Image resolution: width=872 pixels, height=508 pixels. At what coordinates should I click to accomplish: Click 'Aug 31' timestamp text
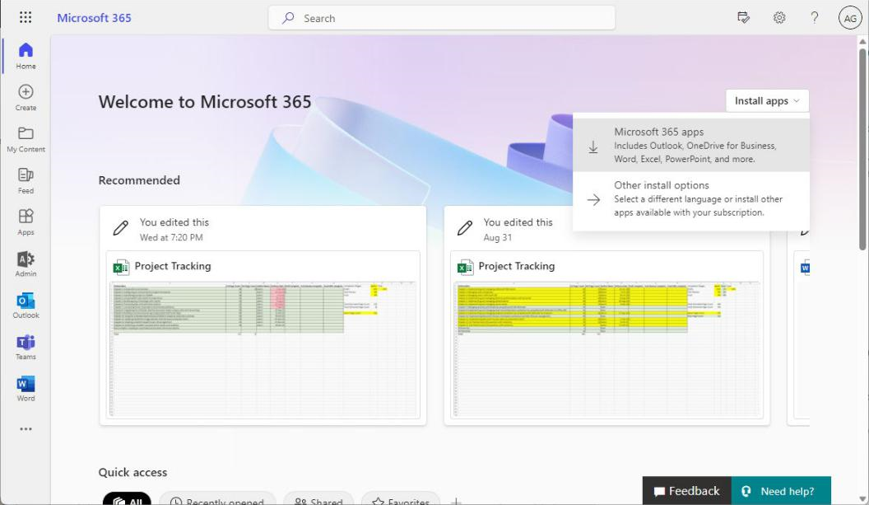coord(498,238)
